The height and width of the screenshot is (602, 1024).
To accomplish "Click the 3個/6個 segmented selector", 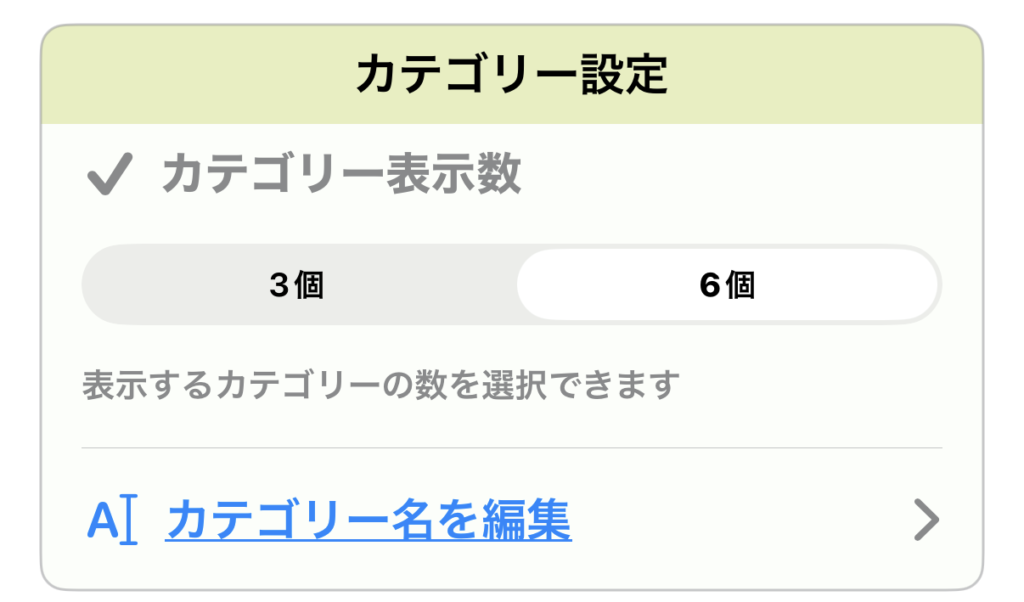I will point(512,284).
